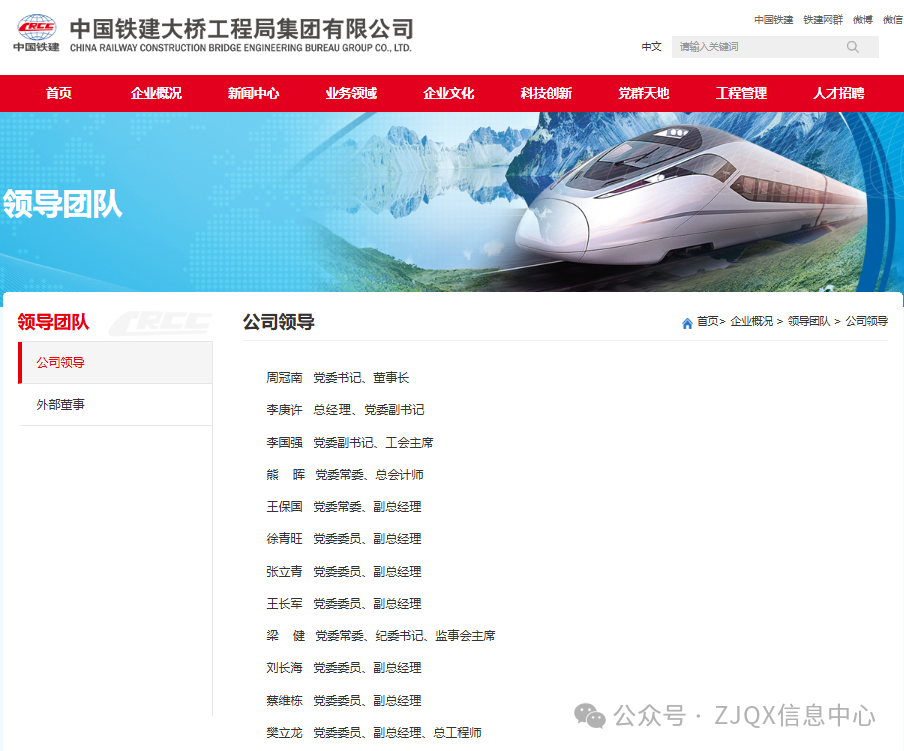Image resolution: width=904 pixels, height=751 pixels.
Task: Open the 企业文化 navigation menu
Action: [x=448, y=94]
